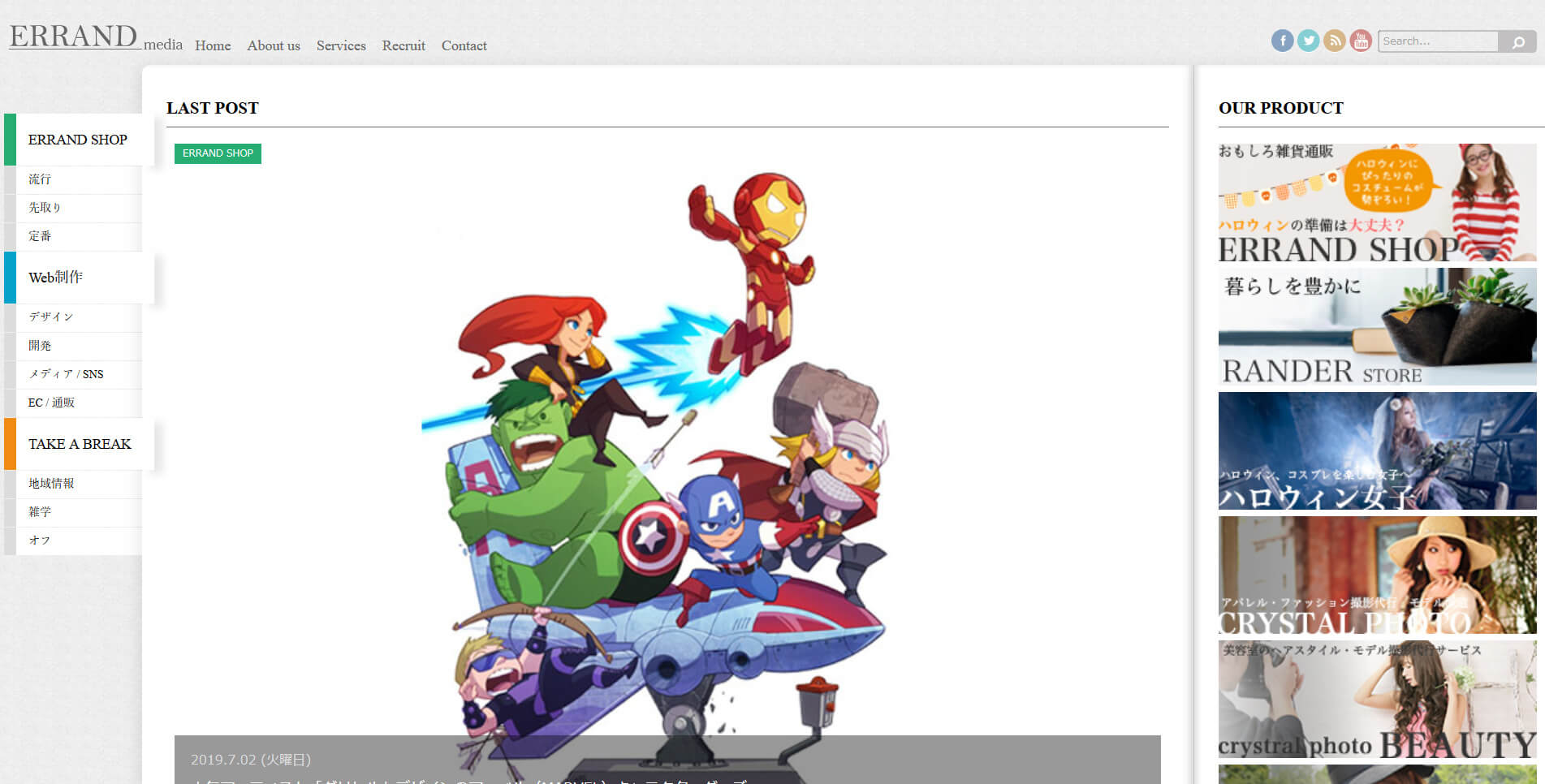Open the RANDER STORE product banner
The image size is (1545, 784).
(1377, 326)
